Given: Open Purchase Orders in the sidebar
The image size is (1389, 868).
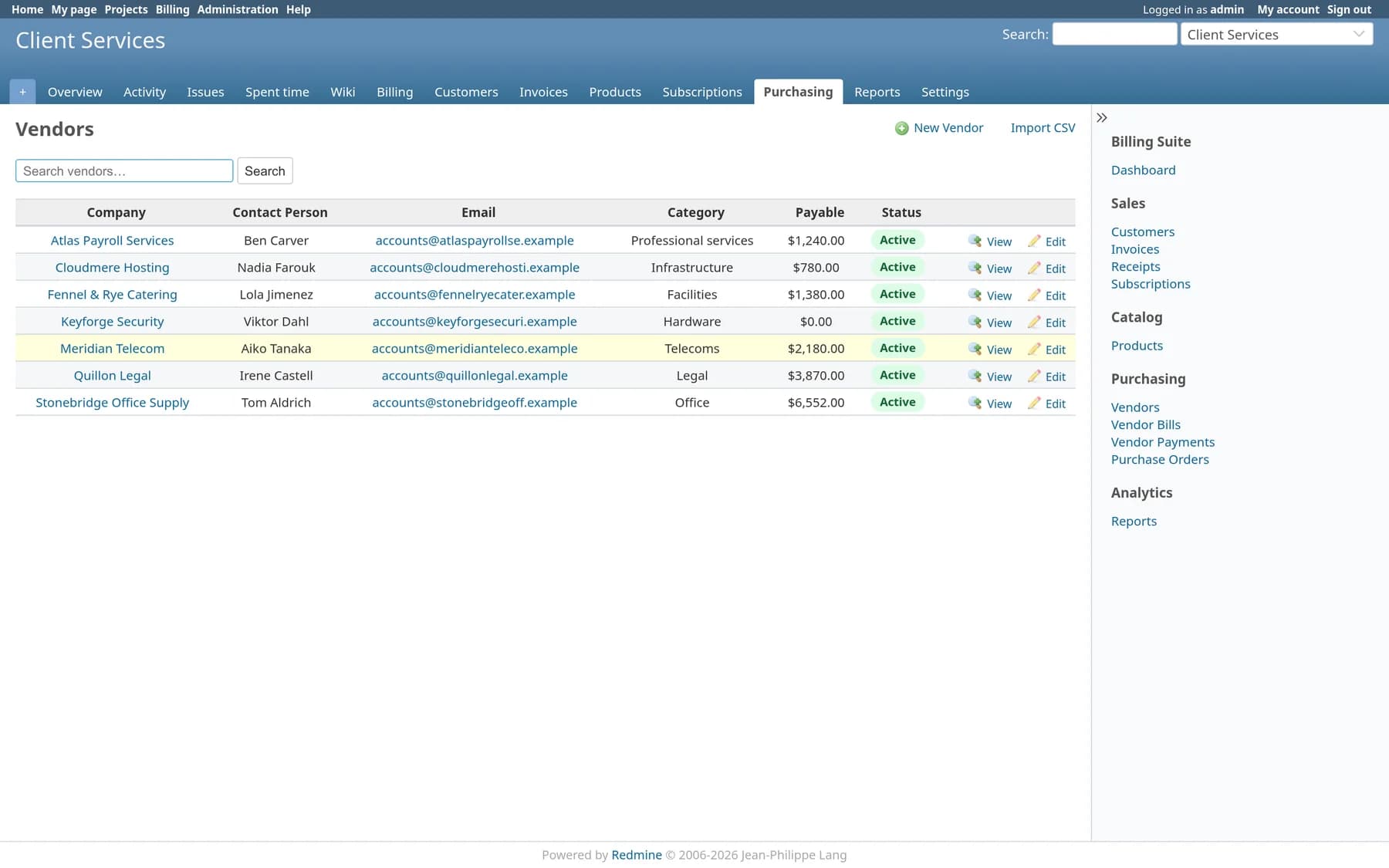Looking at the screenshot, I should pos(1160,459).
